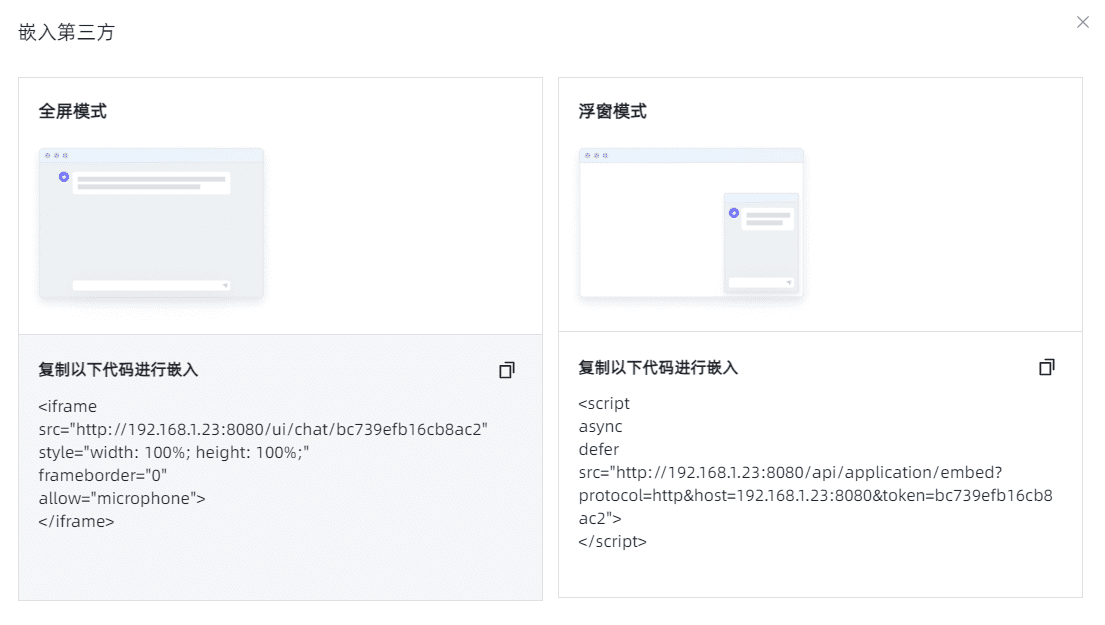Click the 嵌入第三方 dialog title
Viewport: 1105px width, 625px height.
(x=67, y=32)
